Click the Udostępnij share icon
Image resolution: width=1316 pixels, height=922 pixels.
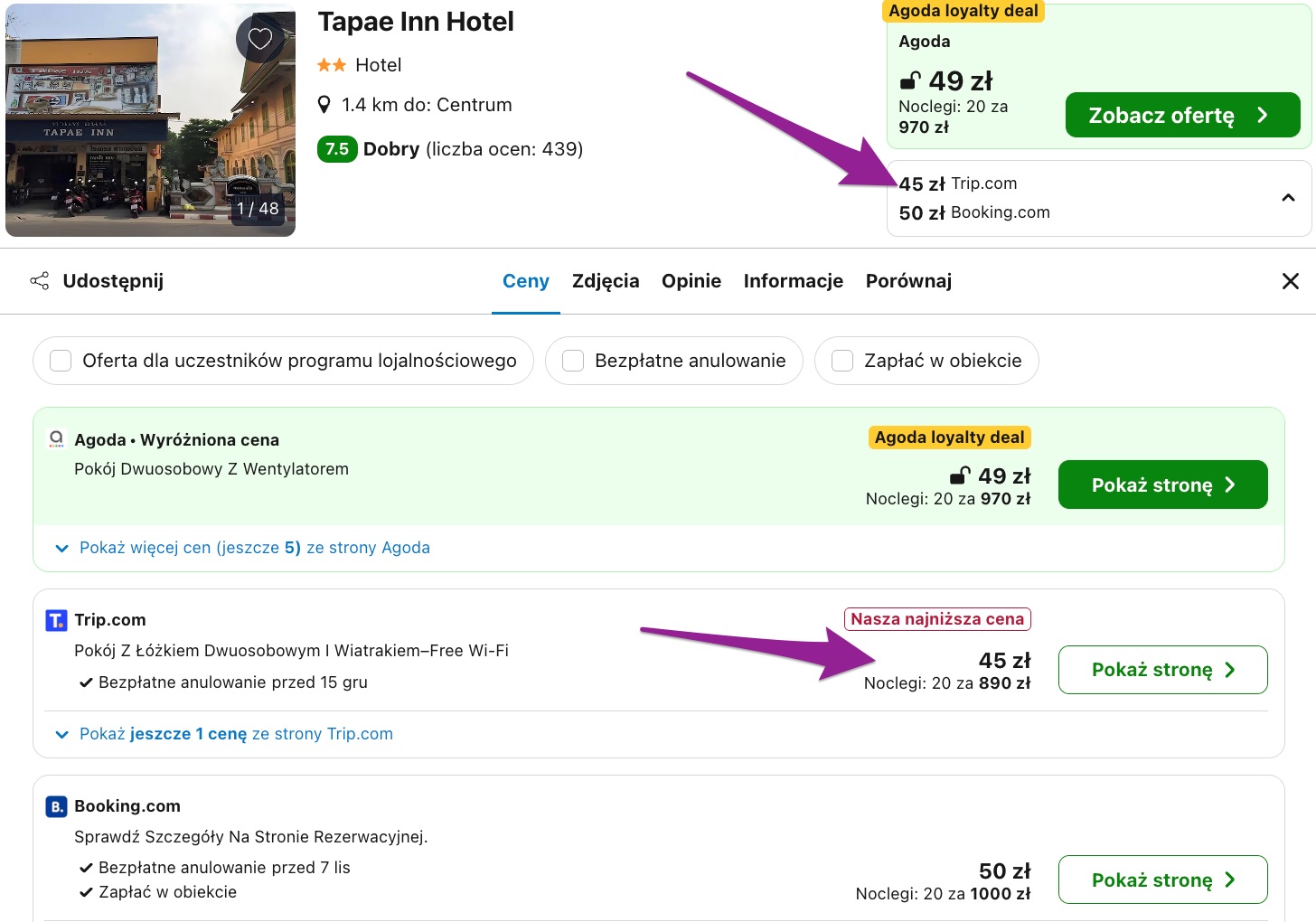tap(40, 280)
